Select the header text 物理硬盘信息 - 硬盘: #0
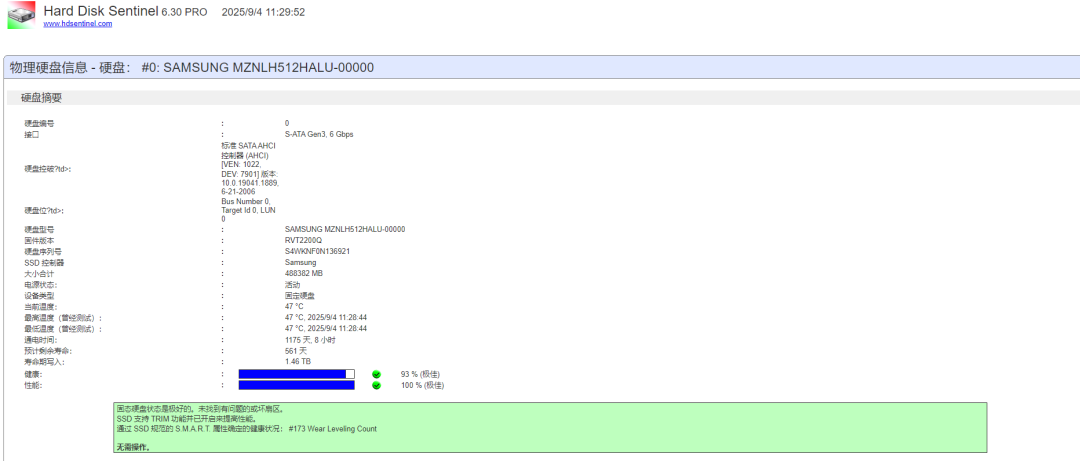1080x461 pixels. [85, 68]
